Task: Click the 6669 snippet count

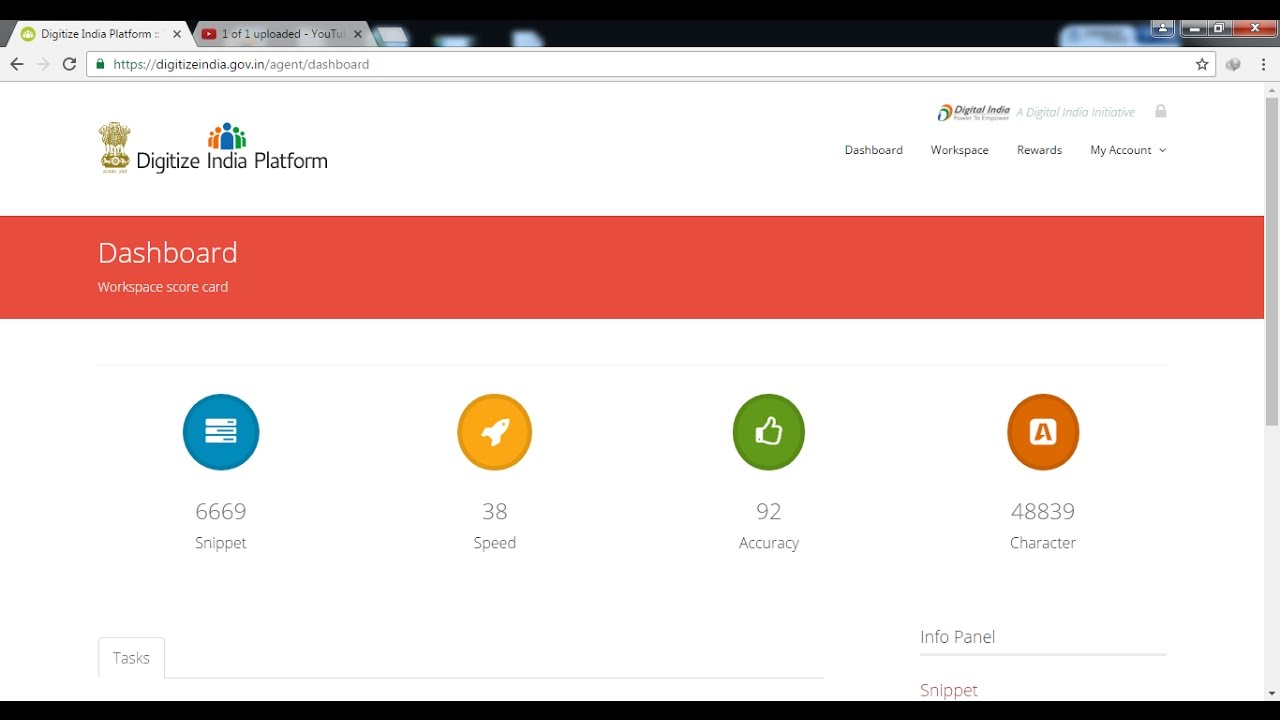Action: [x=221, y=511]
